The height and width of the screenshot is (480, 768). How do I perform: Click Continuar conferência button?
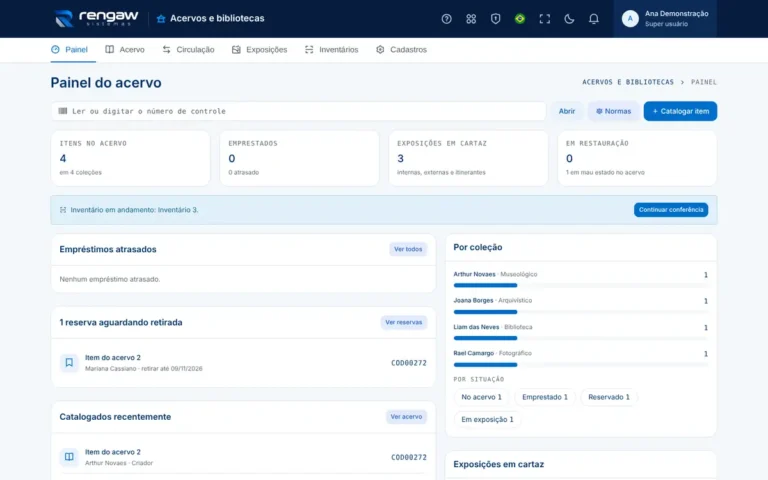671,210
